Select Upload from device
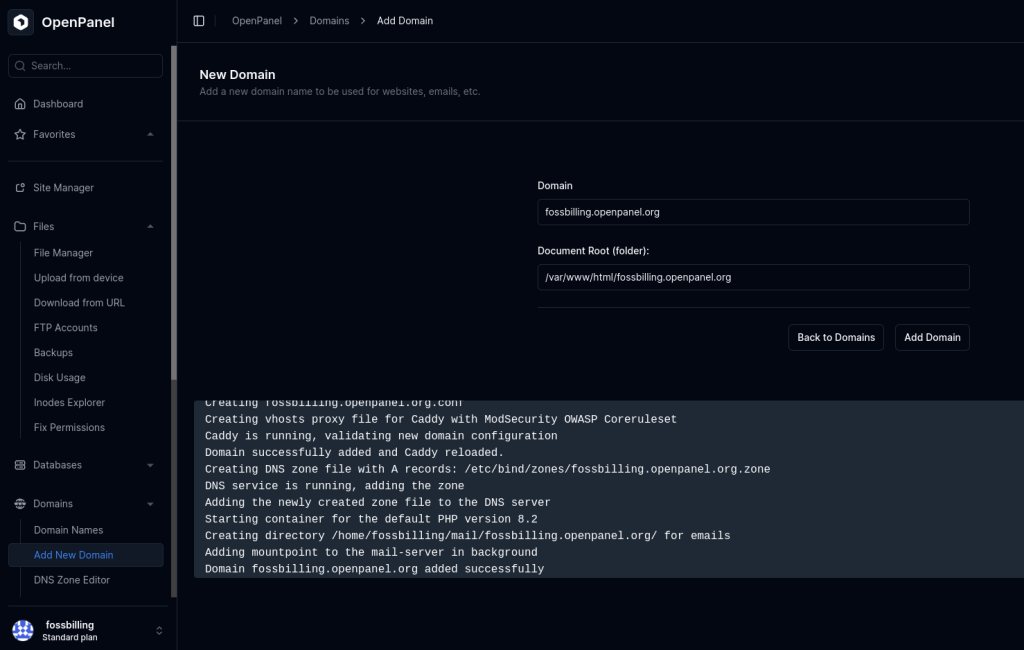Image resolution: width=1024 pixels, height=650 pixels. coord(78,278)
